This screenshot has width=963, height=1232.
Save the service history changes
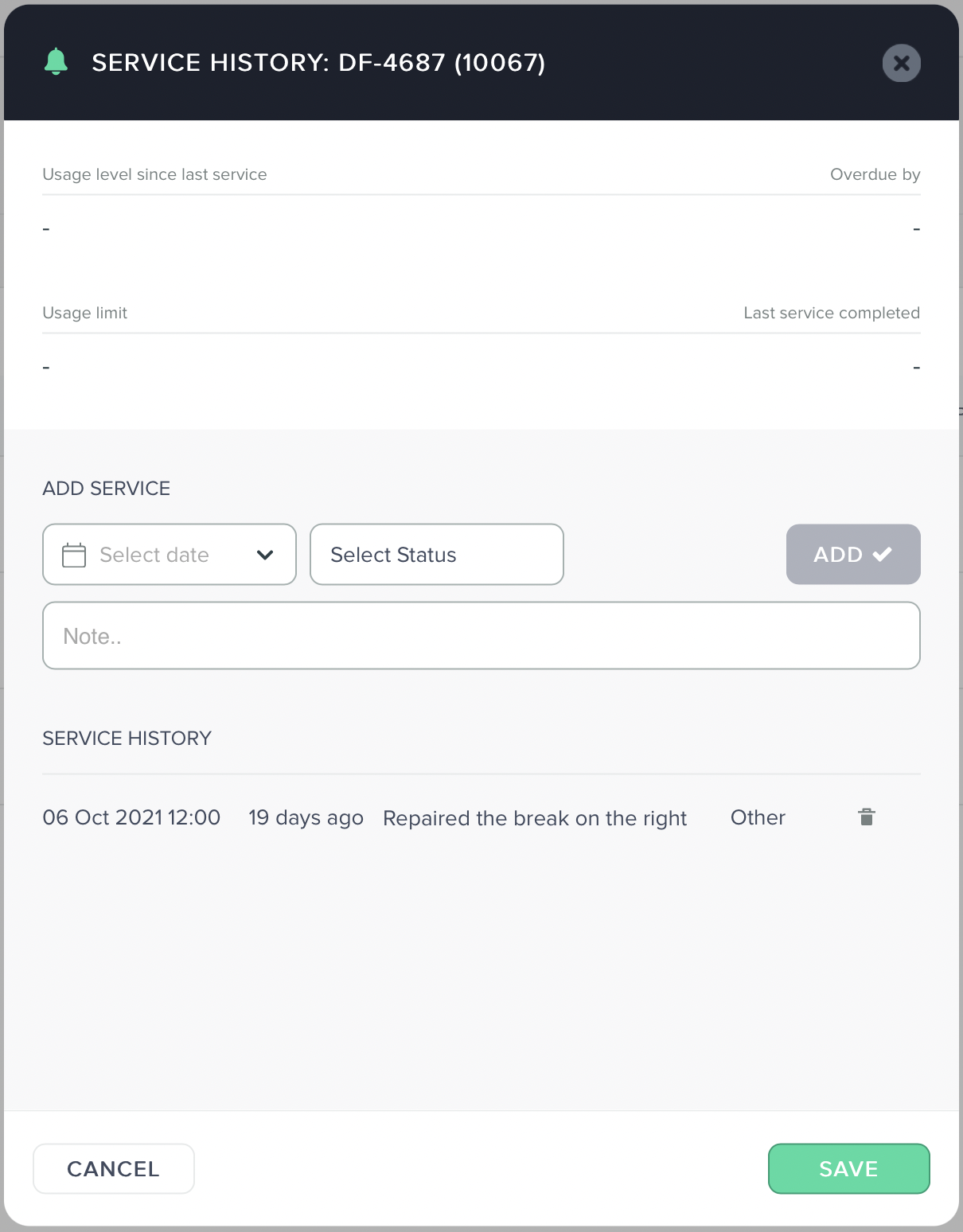[x=849, y=1169]
